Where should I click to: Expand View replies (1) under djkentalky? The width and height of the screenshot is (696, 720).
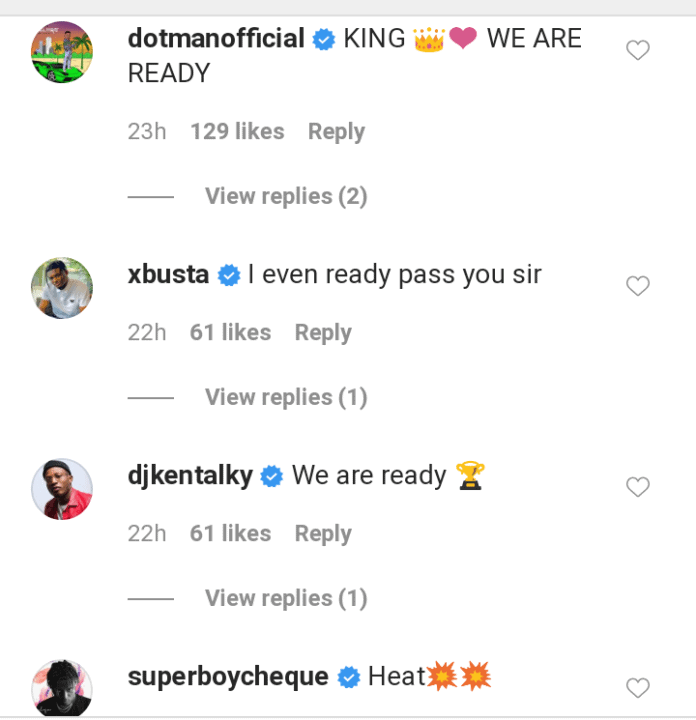[286, 598]
